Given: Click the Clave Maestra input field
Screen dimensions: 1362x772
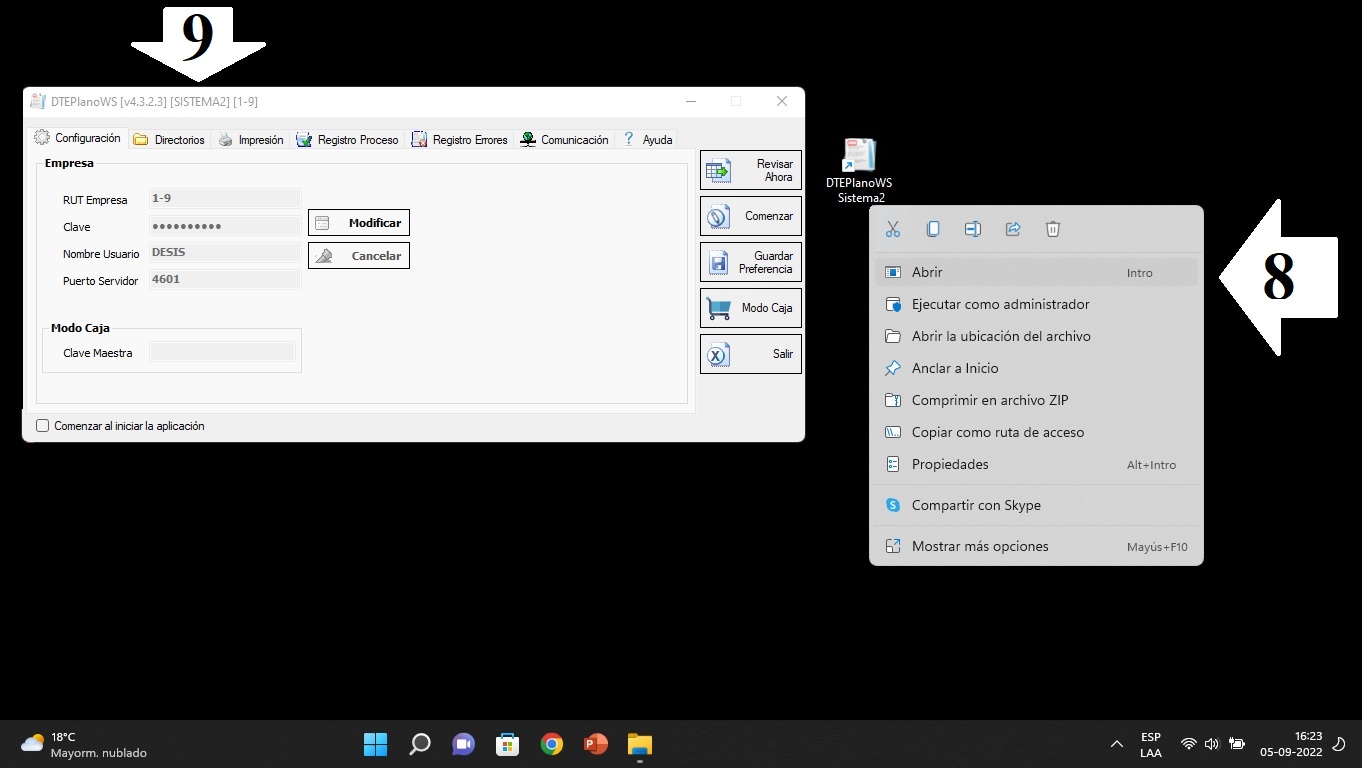Looking at the screenshot, I should [x=222, y=352].
